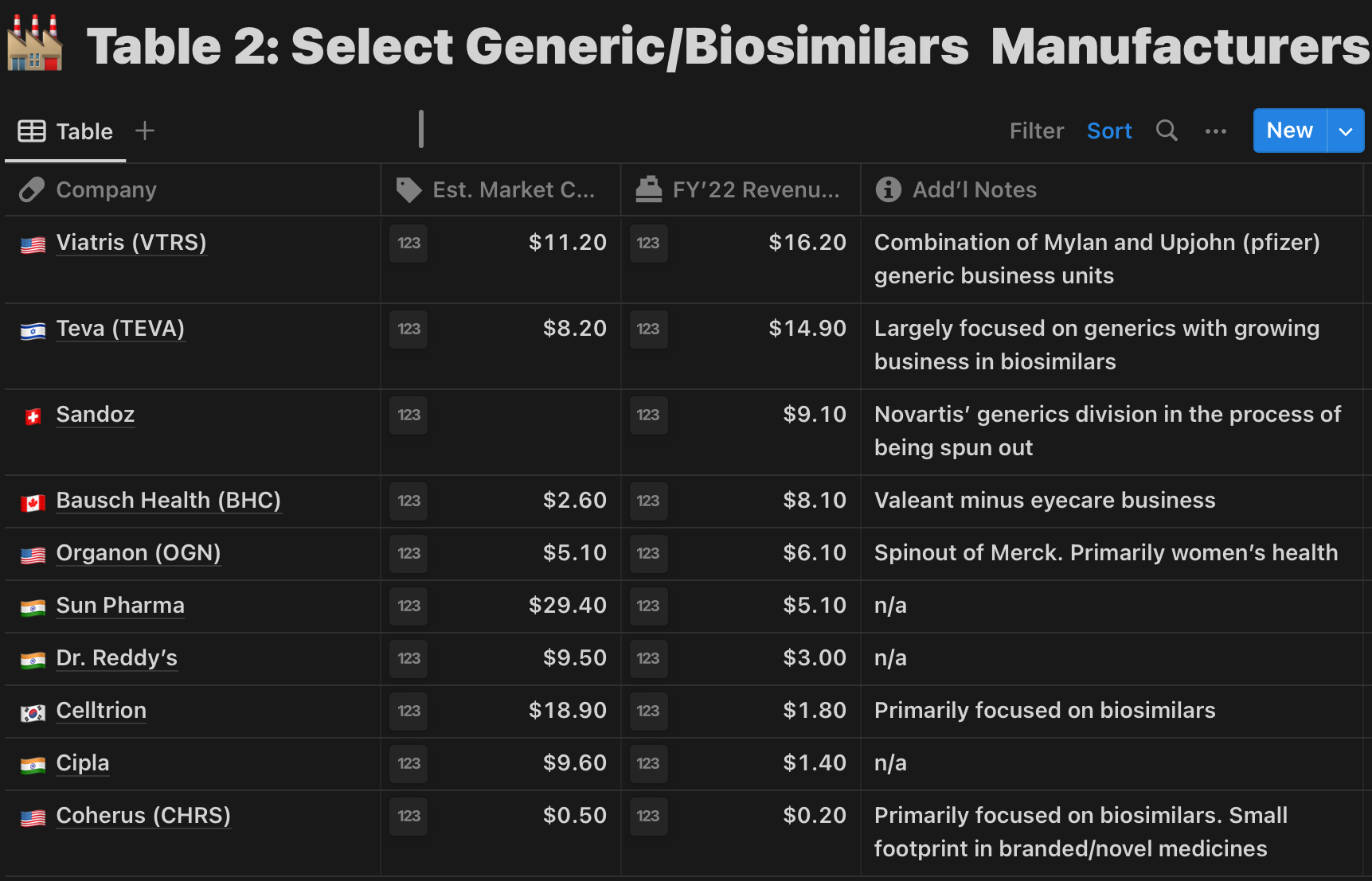Click the FY'22 Revenue column icon
The image size is (1372, 881).
(x=648, y=189)
